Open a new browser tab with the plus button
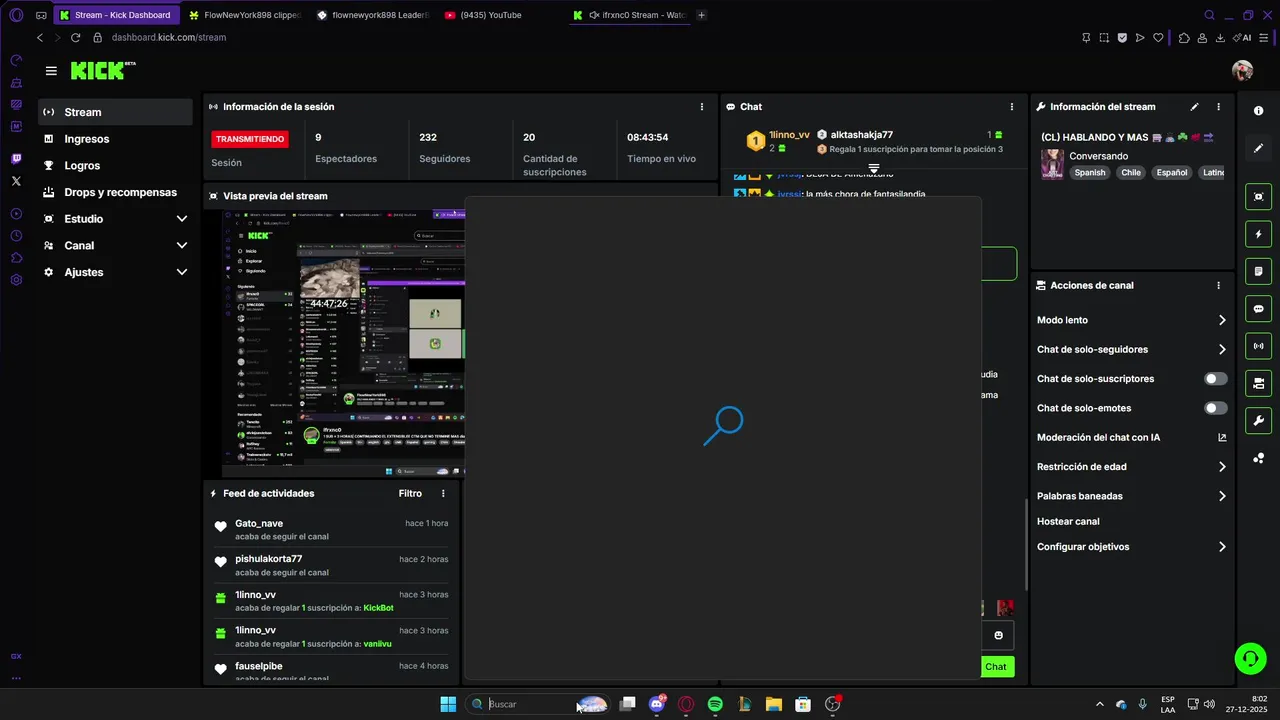Screen dimensions: 1280x720 [701, 15]
